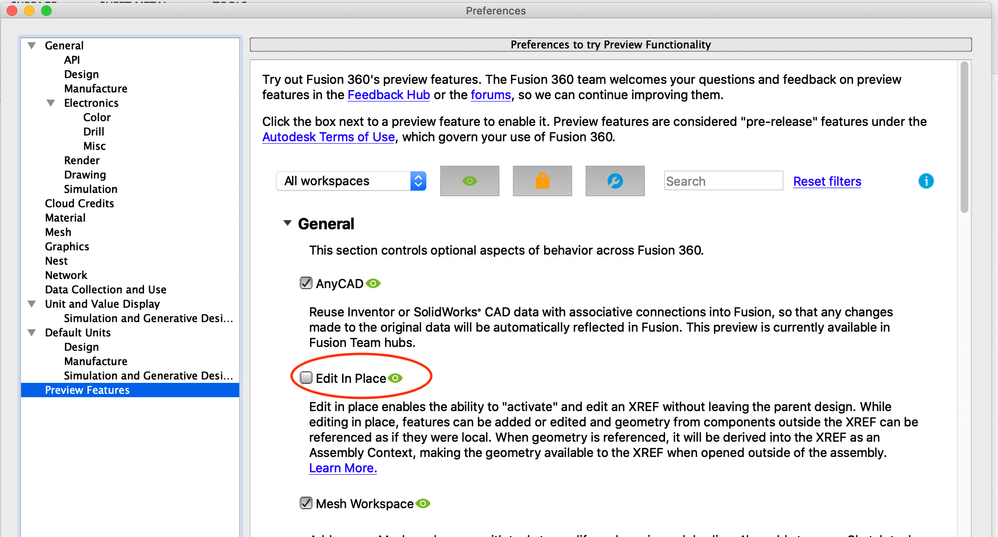This screenshot has width=998, height=537.
Task: Select Design under General
Action: coord(81,74)
